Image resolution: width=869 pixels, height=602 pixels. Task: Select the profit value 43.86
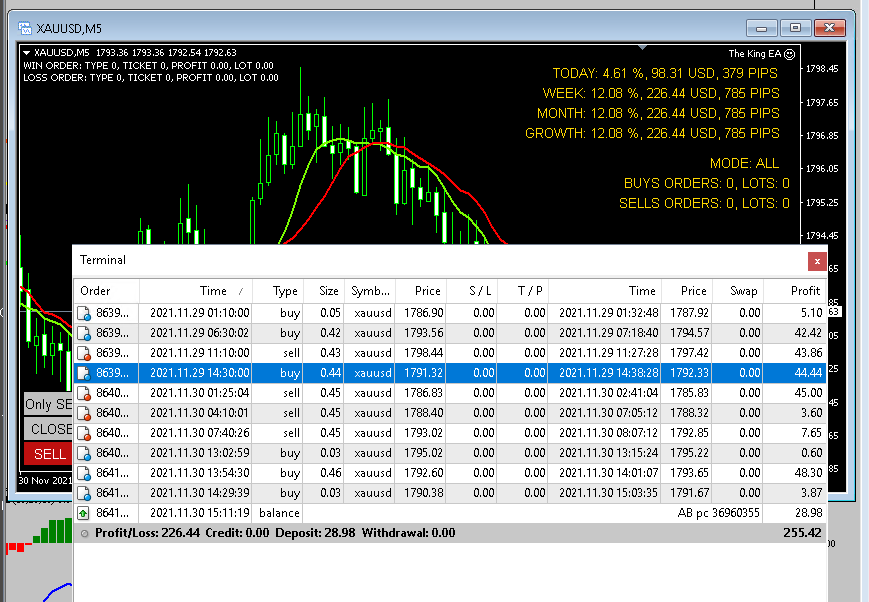tap(808, 353)
